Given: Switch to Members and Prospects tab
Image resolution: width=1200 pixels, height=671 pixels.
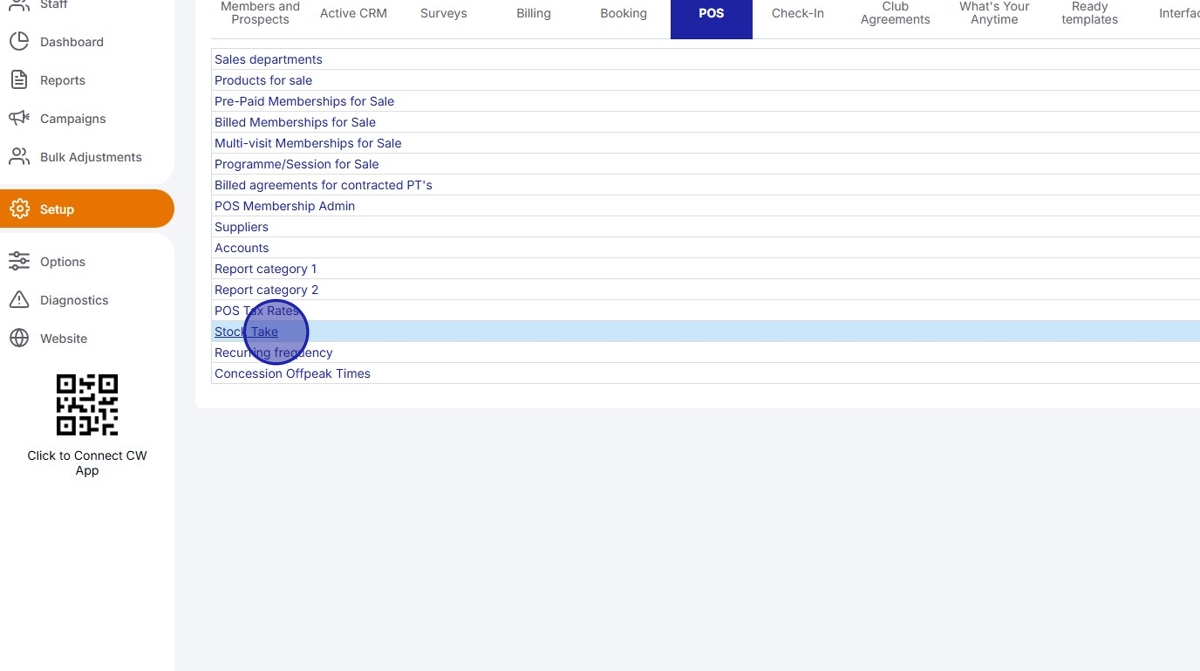Looking at the screenshot, I should coord(260,13).
